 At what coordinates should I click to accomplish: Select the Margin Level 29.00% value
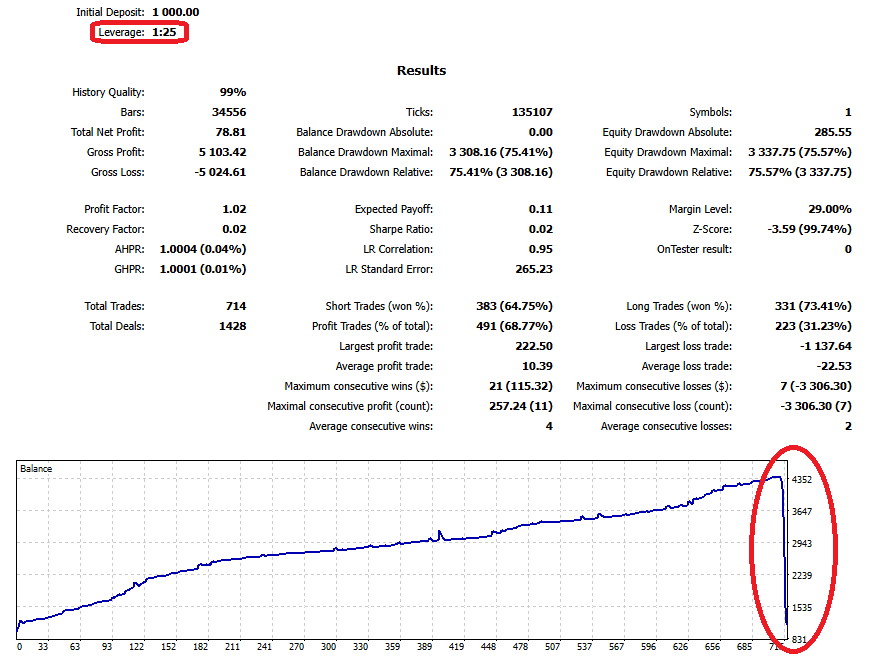(x=826, y=209)
